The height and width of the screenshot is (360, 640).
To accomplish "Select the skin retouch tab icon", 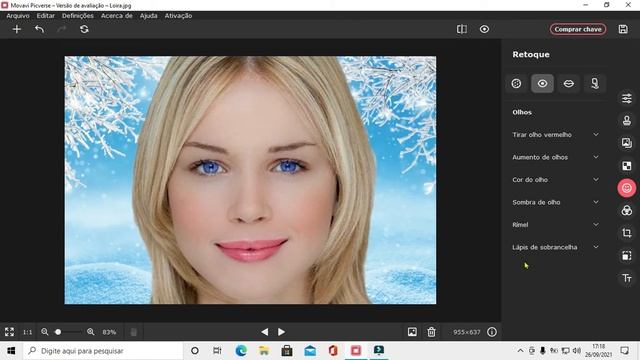I will point(516,84).
